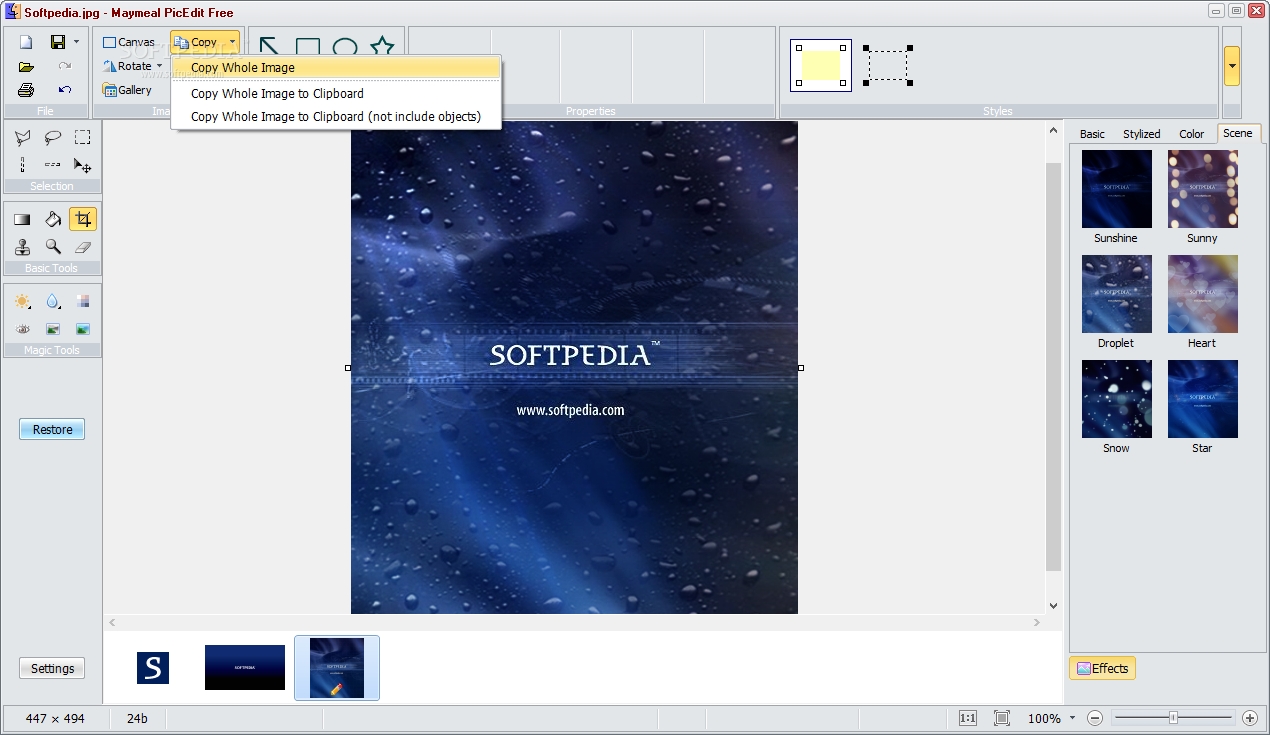Select the brightness sun magic tool
Screen dimensions: 1270x735
pyautogui.click(x=22, y=301)
